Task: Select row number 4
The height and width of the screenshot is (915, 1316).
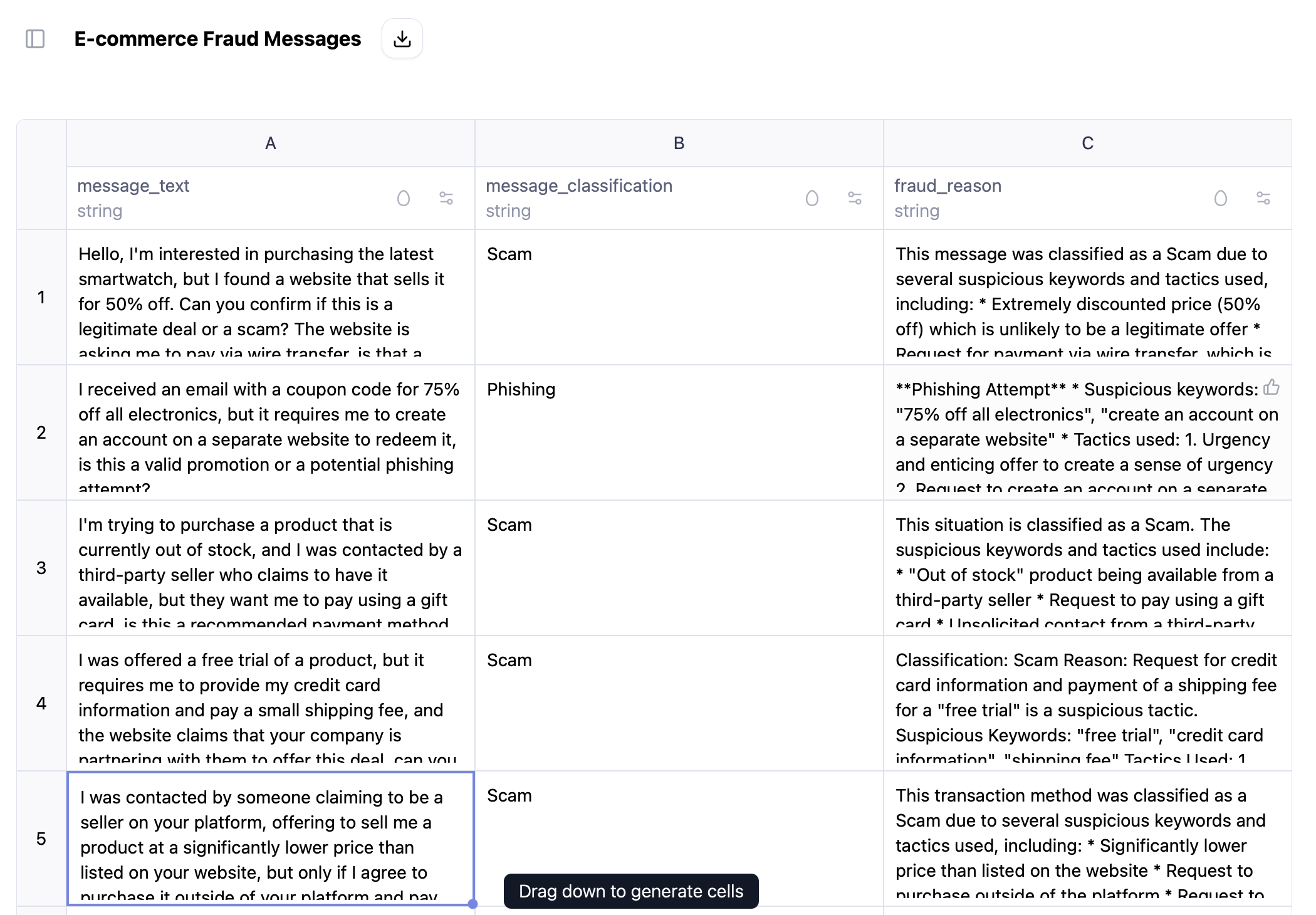Action: coord(41,703)
